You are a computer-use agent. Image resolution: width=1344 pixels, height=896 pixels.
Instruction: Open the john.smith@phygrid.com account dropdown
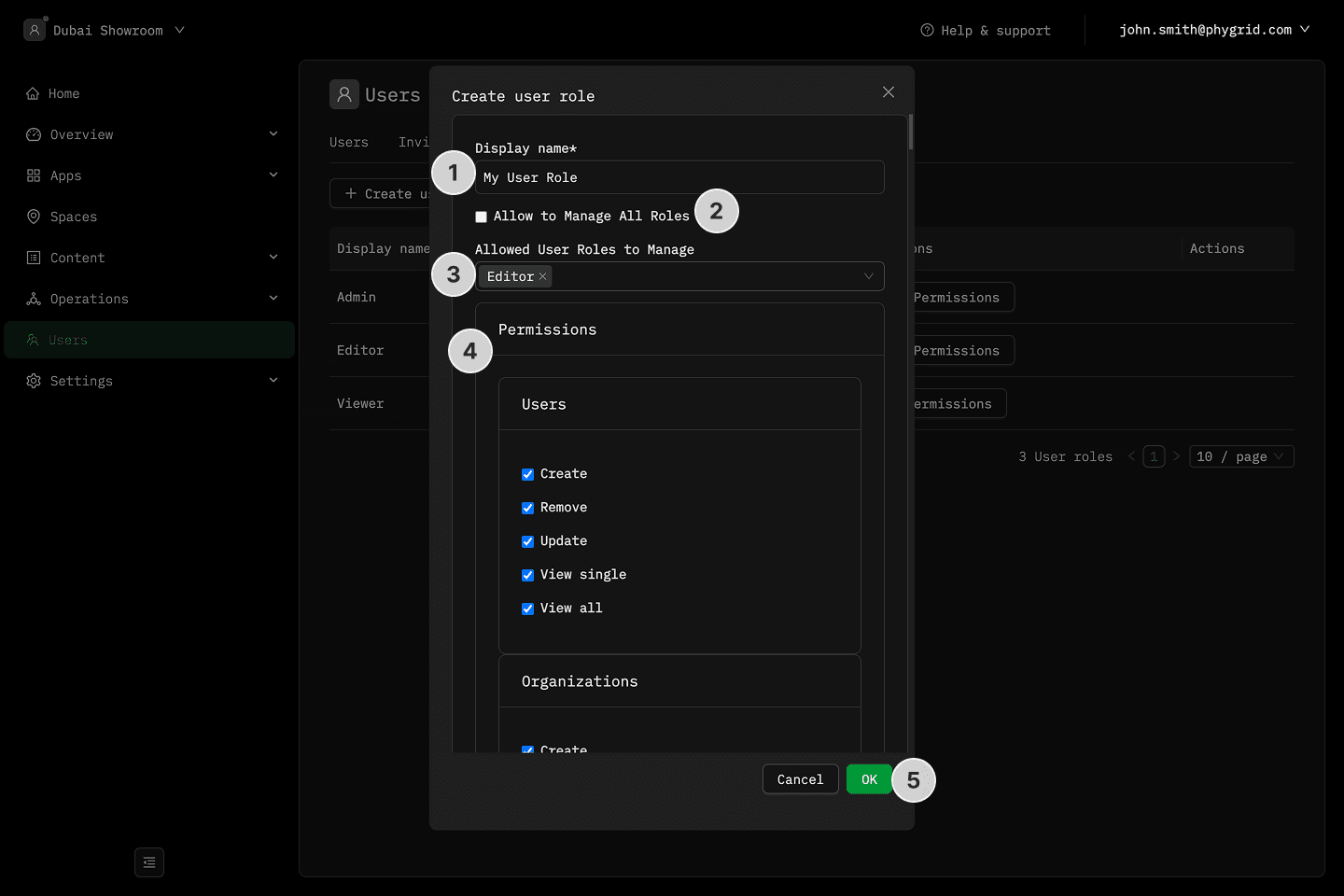tap(1213, 30)
